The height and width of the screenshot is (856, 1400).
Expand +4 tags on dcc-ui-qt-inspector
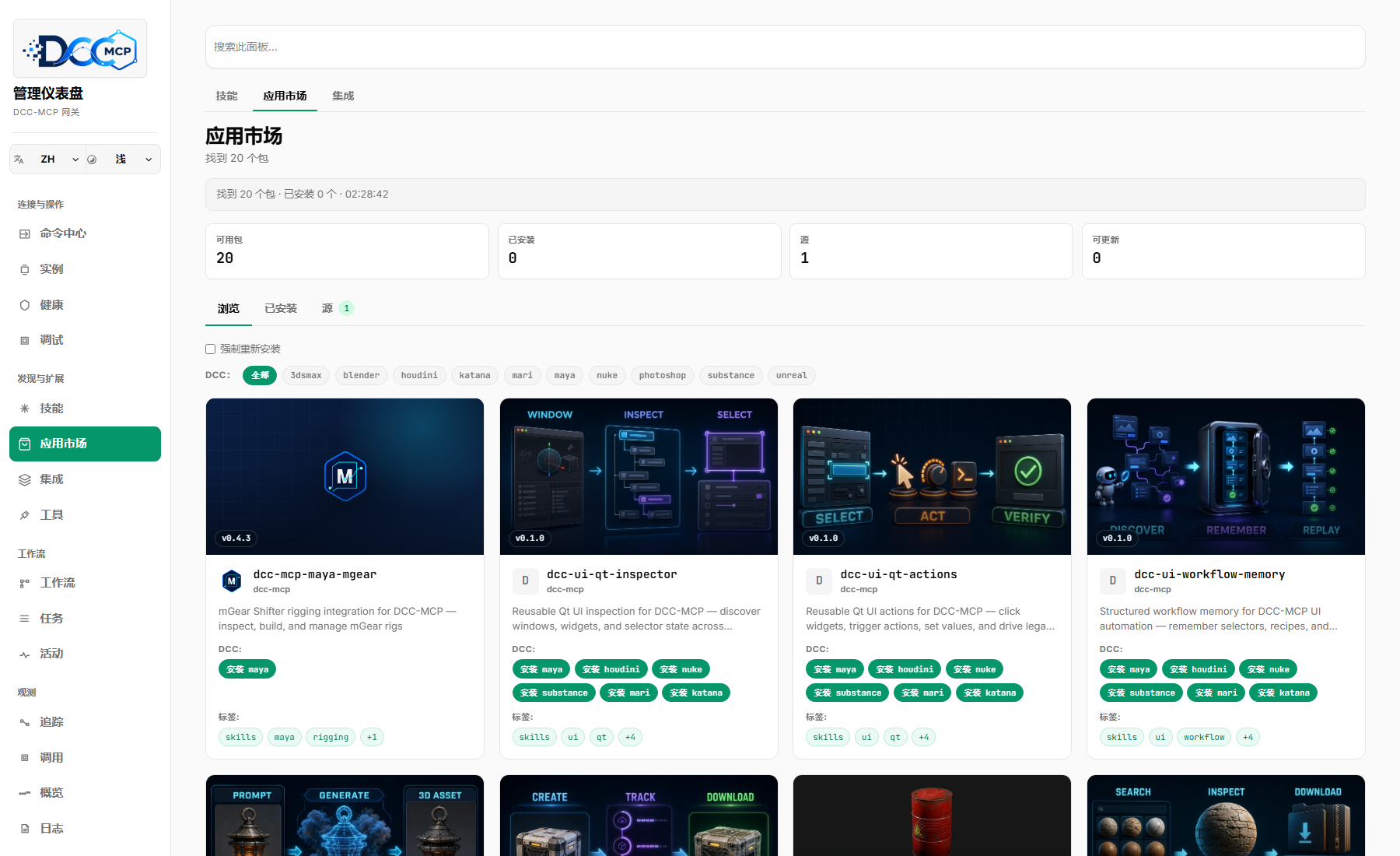630,737
